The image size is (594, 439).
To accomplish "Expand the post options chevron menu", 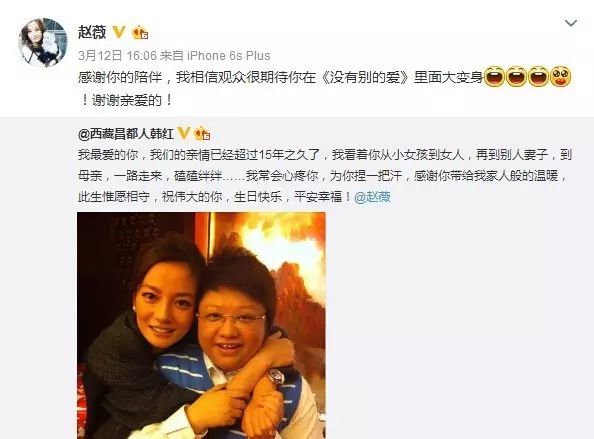I will 571,23.
